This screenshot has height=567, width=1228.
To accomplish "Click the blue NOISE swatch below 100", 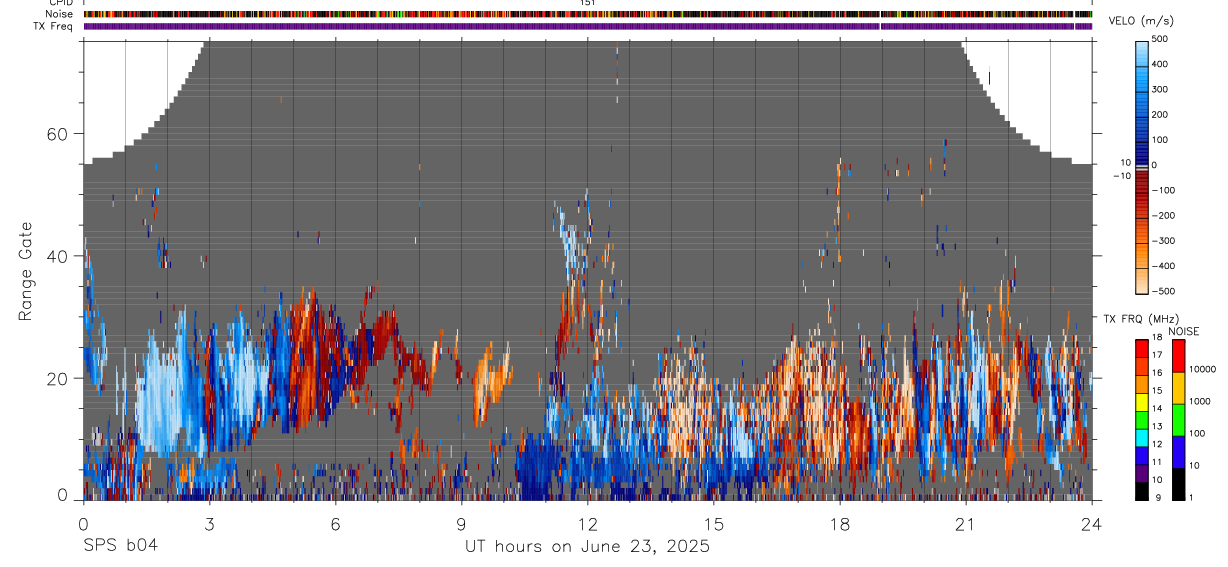I will (x=1177, y=452).
